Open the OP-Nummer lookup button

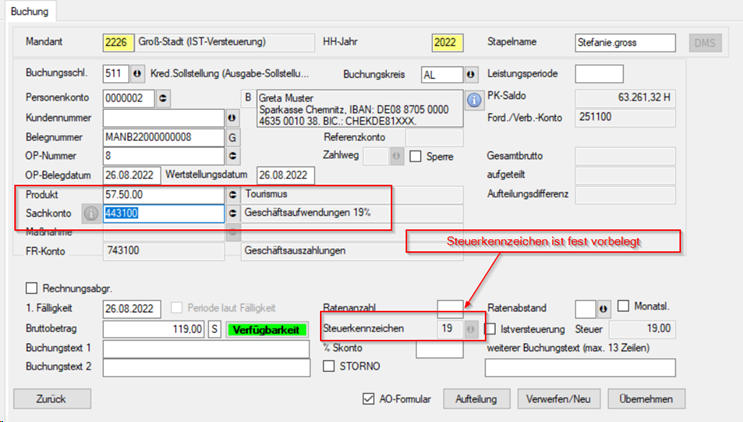click(233, 156)
